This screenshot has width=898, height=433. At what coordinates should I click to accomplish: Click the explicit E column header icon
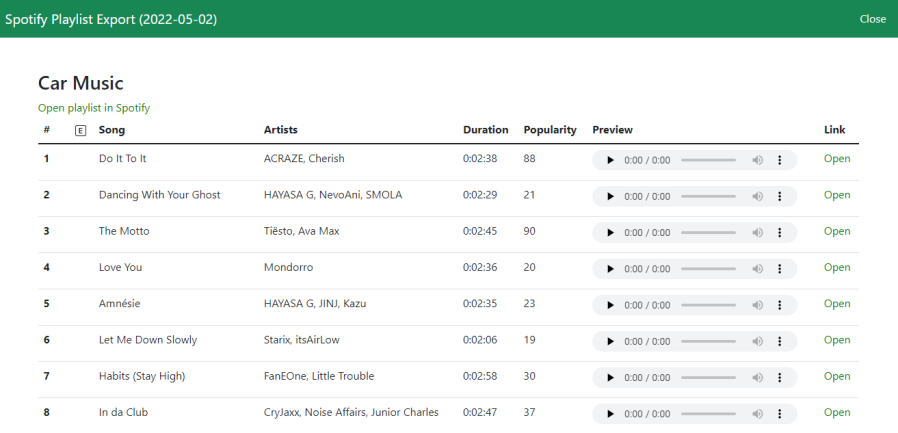point(80,131)
